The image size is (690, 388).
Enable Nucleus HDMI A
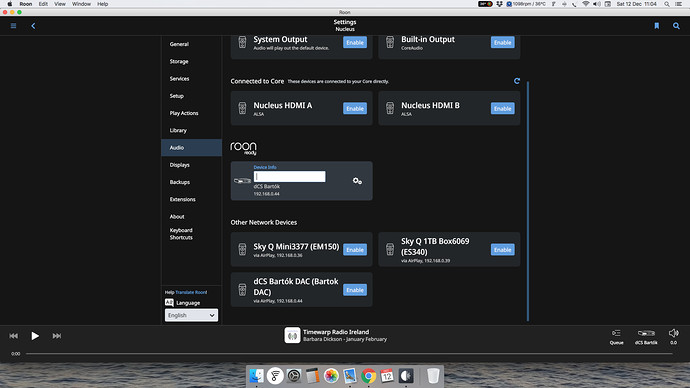click(x=355, y=108)
